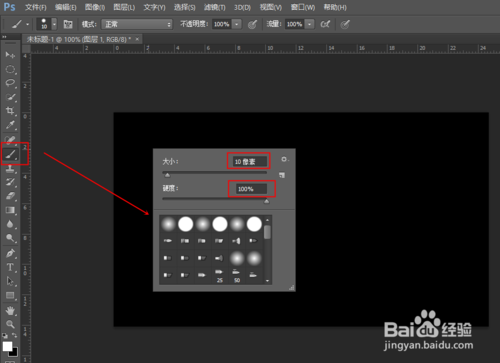Select the Brush tool in toolbox
The height and width of the screenshot is (363, 500).
pyautogui.click(x=11, y=154)
